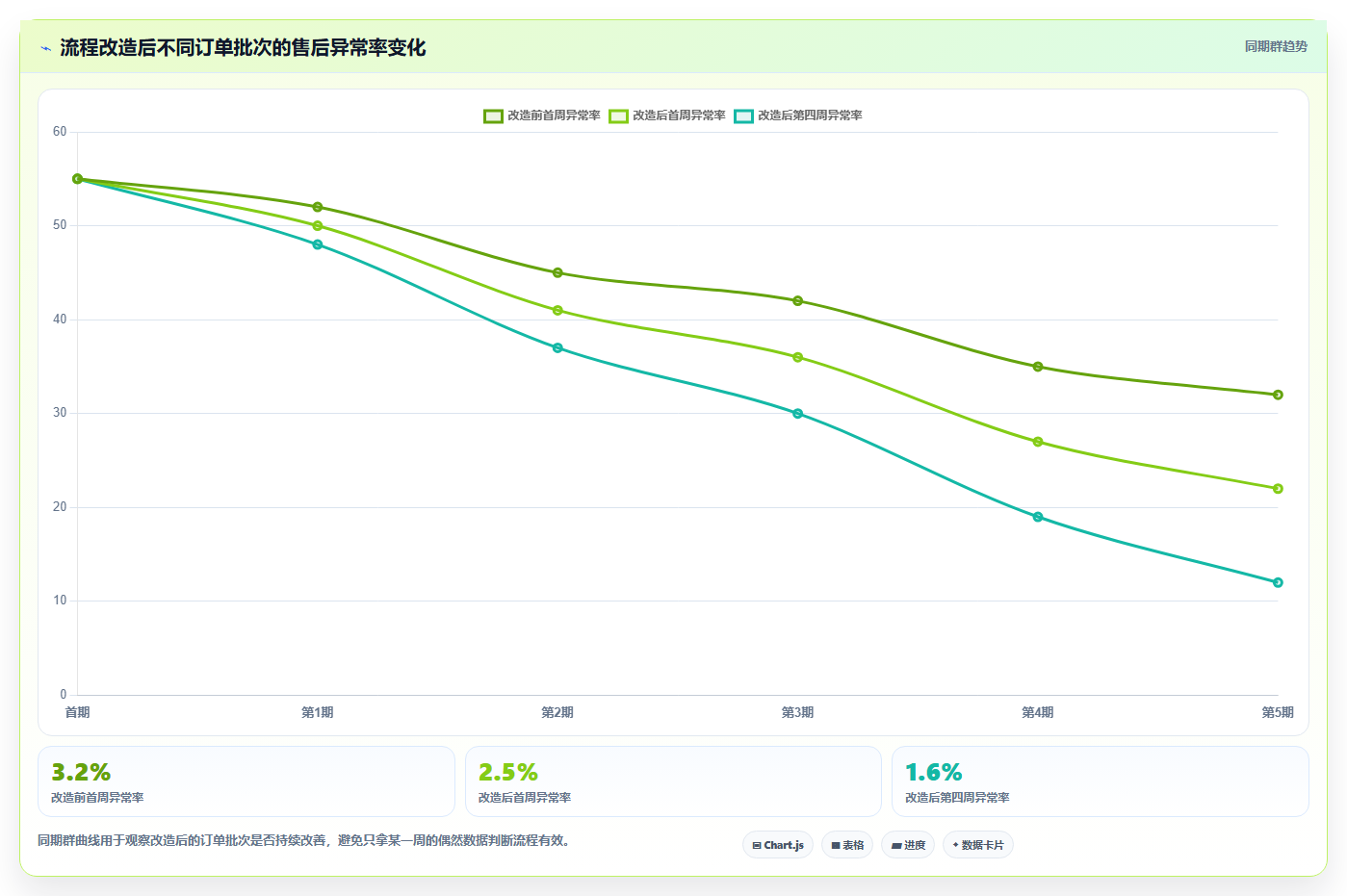The width and height of the screenshot is (1347, 896).
Task: Click the 50 y-axis tick label
Action: pos(60,225)
